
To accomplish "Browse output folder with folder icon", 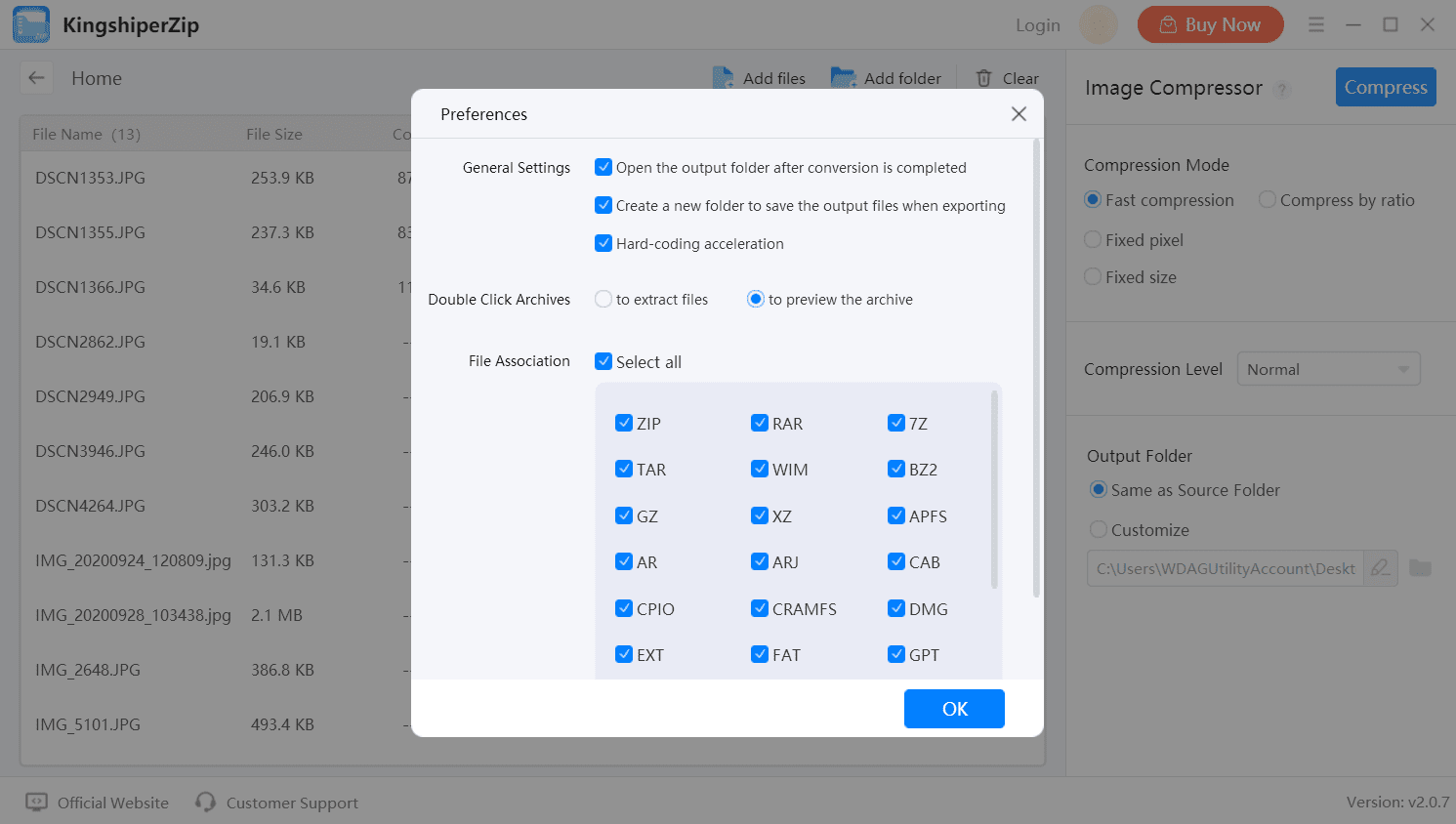I will coord(1421,568).
